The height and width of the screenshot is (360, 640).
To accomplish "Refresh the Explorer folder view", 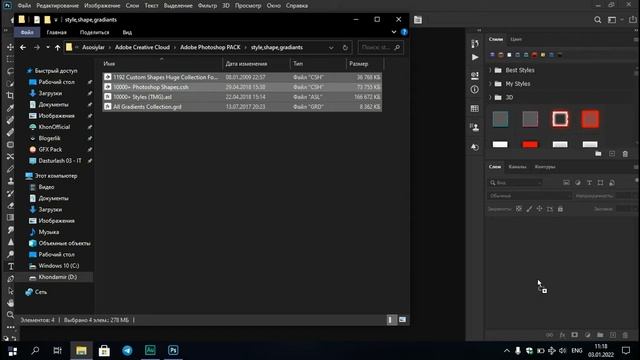I will click(x=345, y=48).
